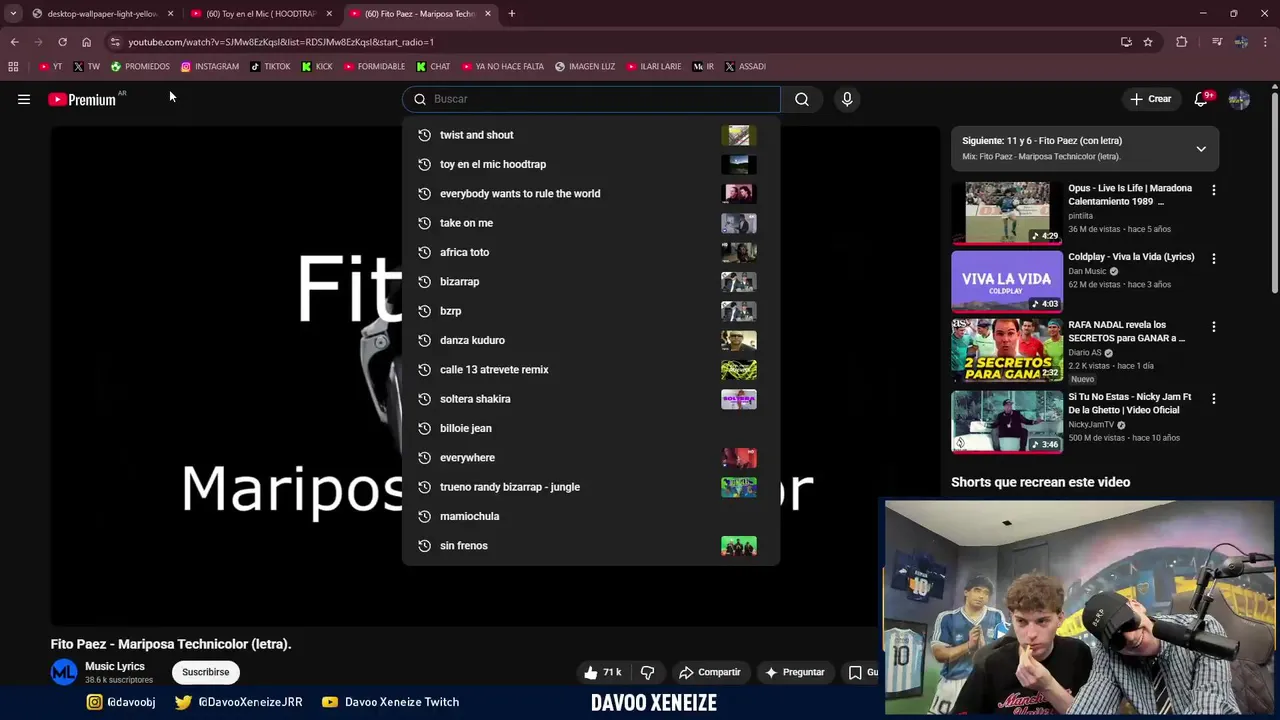Open the install/cast icon in address bar
The image size is (1280, 720).
1126,42
